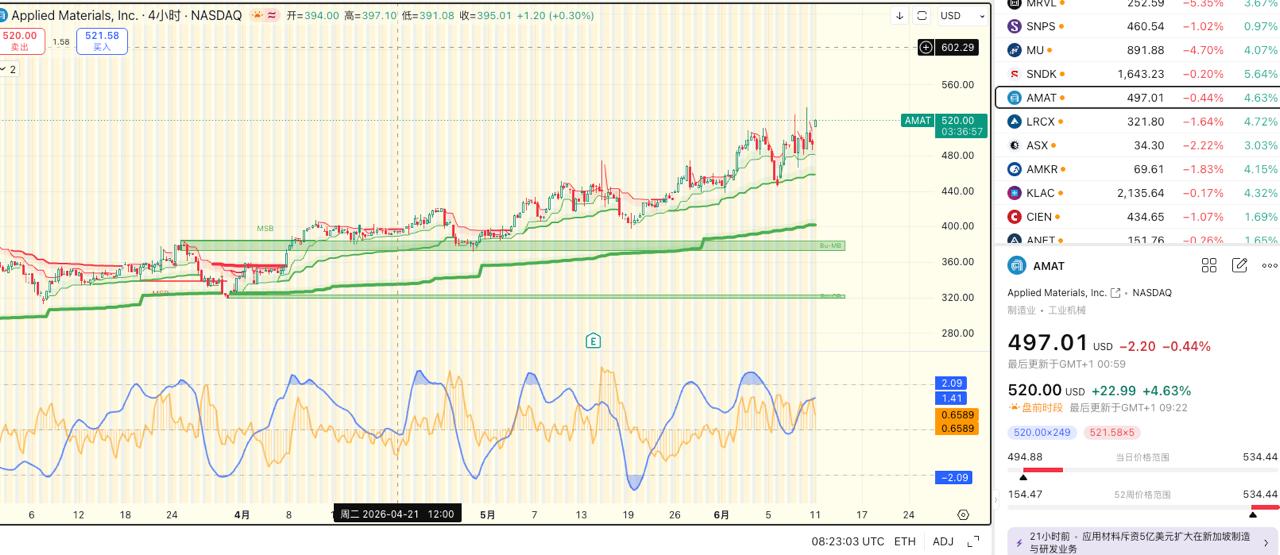Click the panel collapse handle beside the chart
1280x555 pixels.
tap(995, 499)
